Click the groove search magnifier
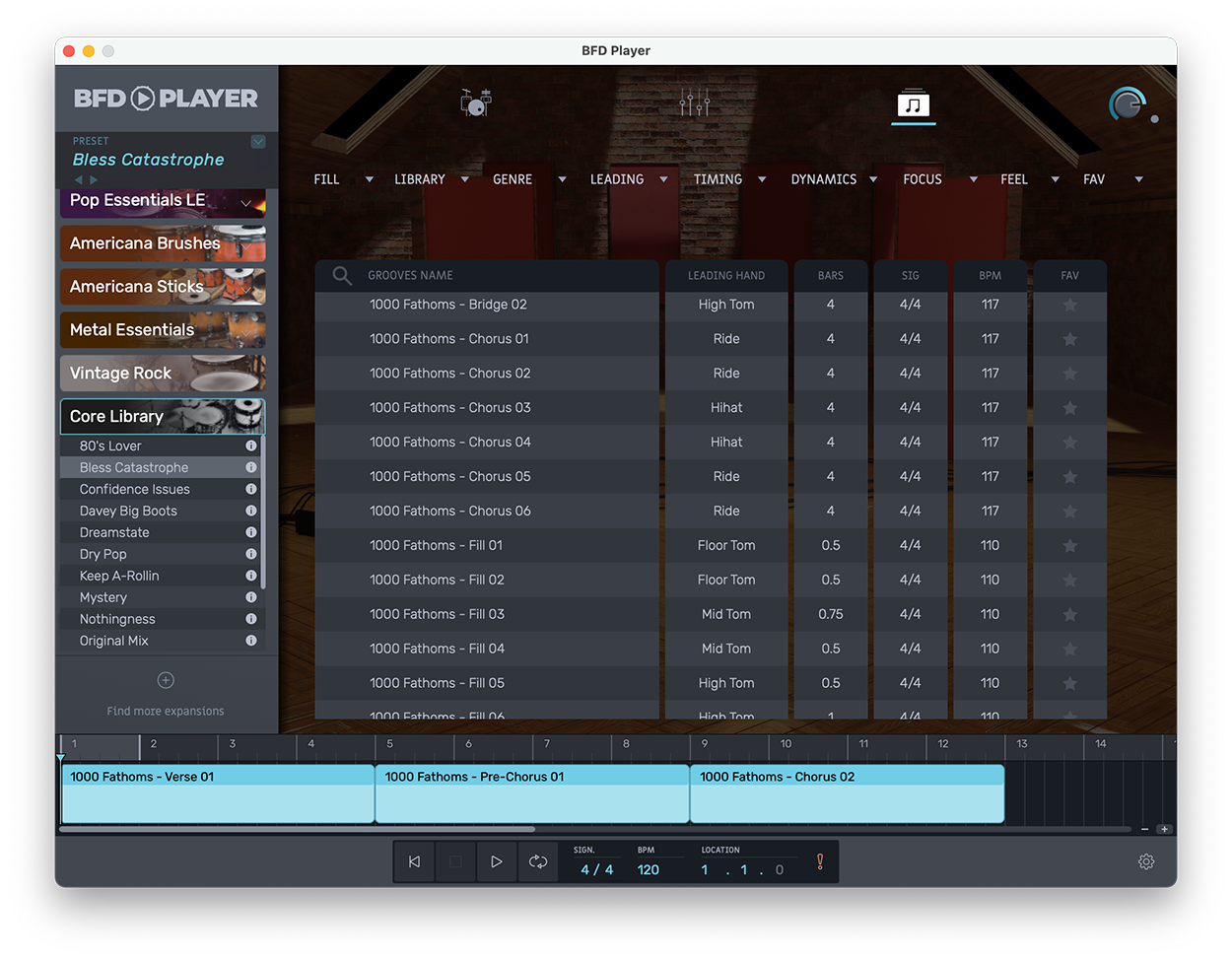The image size is (1232, 960). (x=341, y=275)
